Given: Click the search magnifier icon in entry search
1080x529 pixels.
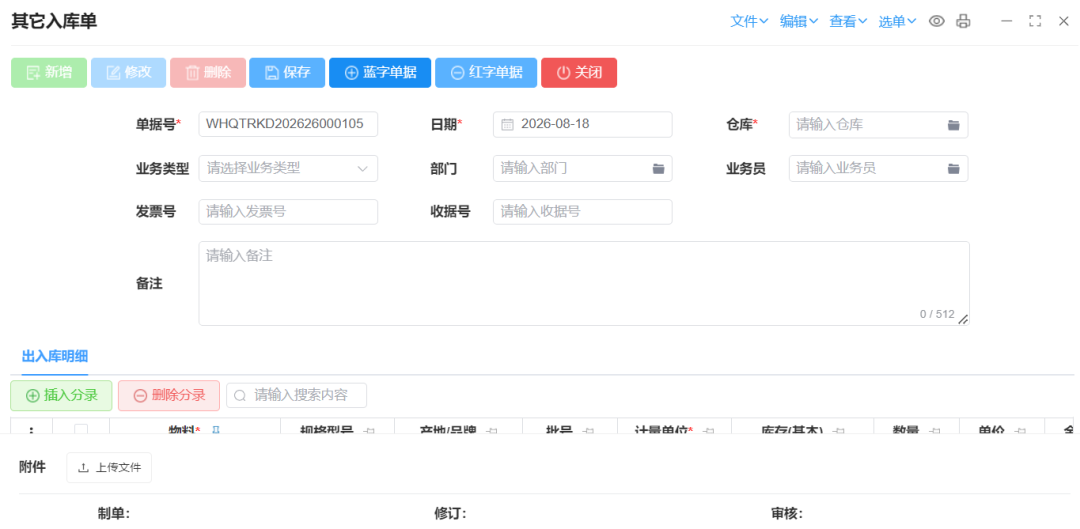Looking at the screenshot, I should pyautogui.click(x=240, y=395).
